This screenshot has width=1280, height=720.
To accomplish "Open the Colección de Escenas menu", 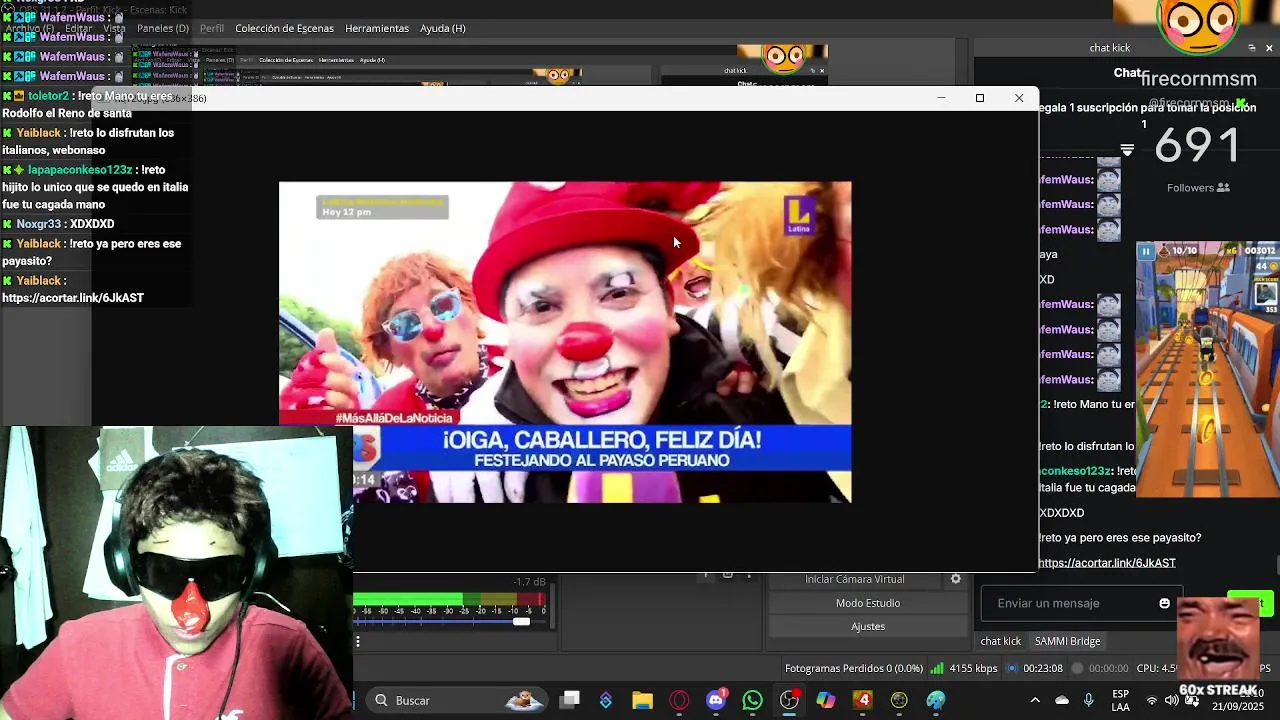I will [x=284, y=28].
